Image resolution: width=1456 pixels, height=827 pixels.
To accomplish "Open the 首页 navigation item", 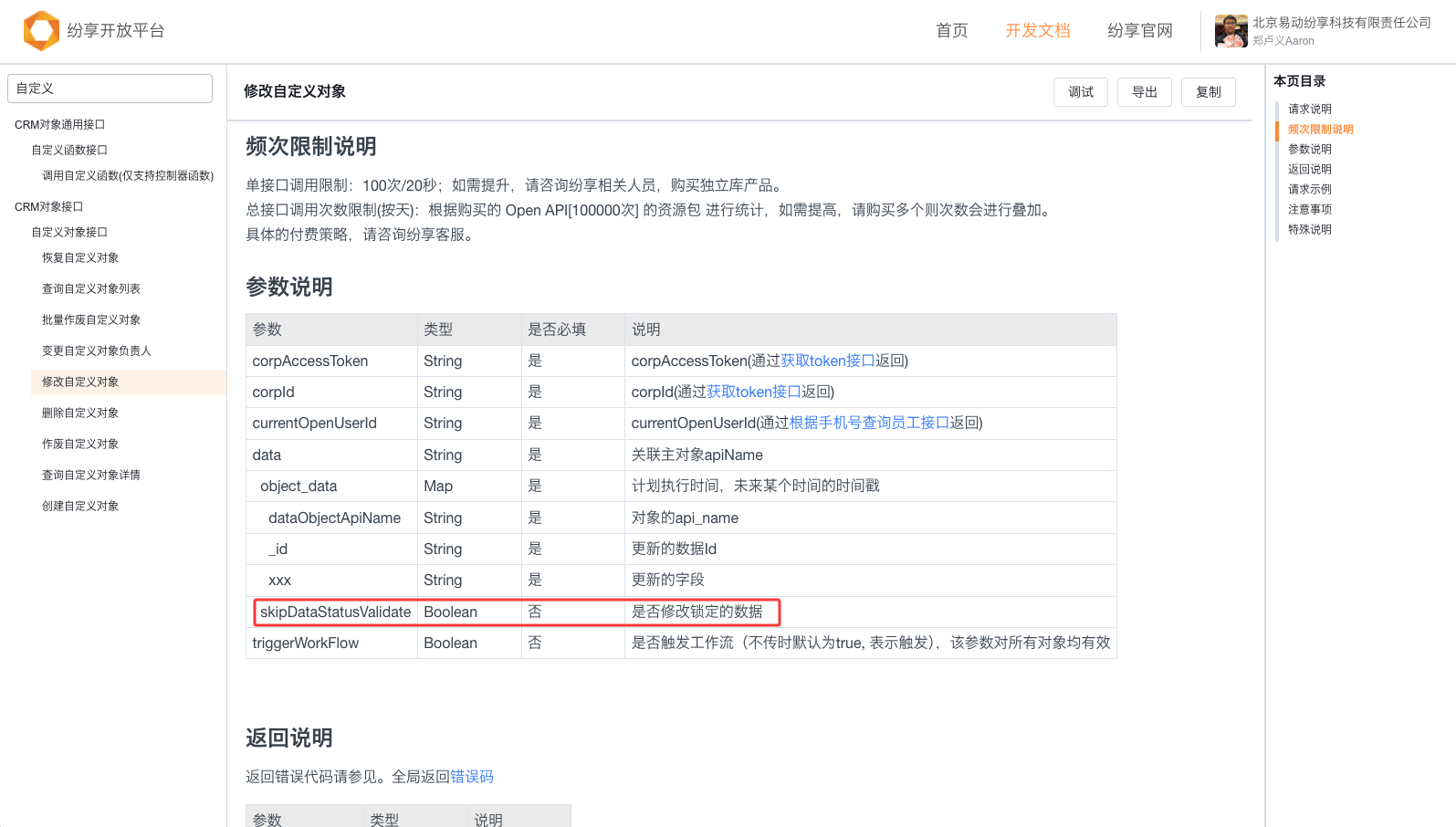I will (x=951, y=30).
